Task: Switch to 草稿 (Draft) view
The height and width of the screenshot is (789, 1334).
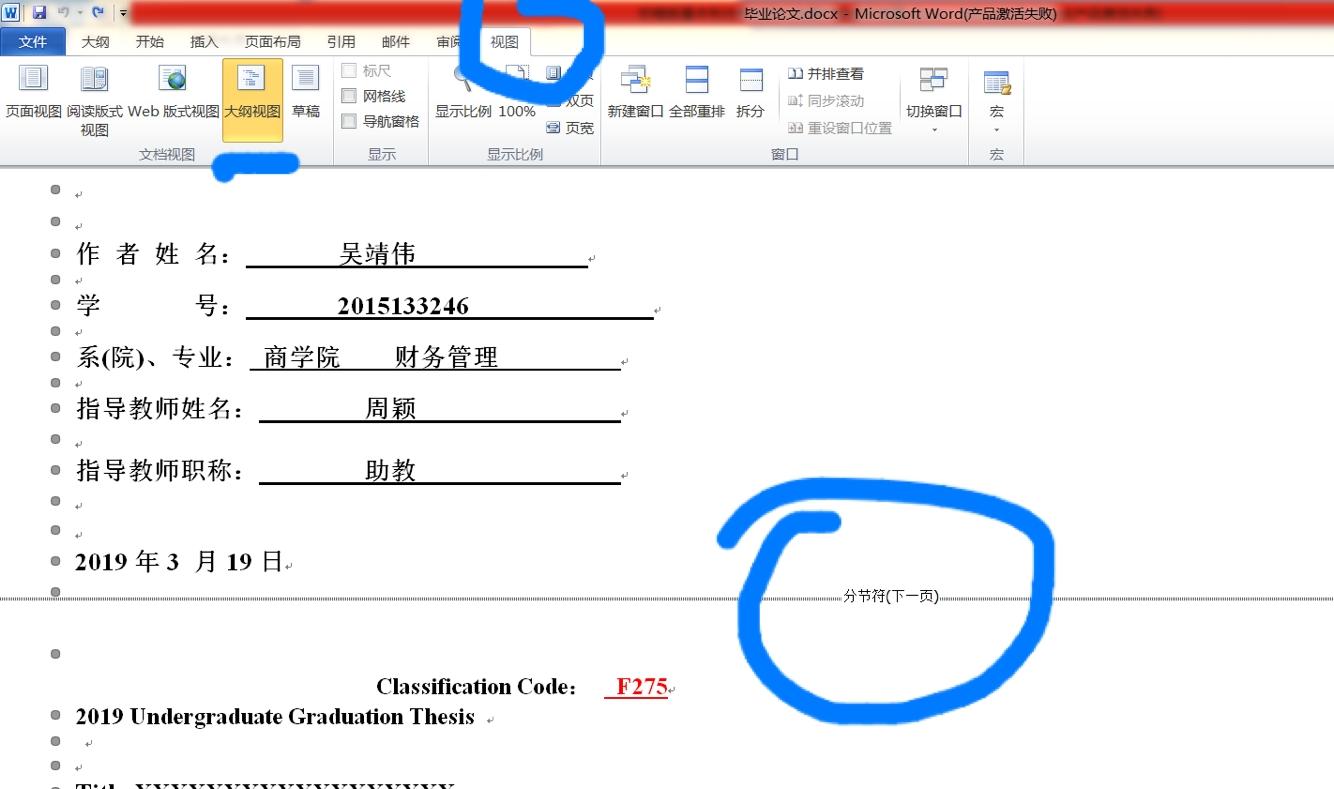Action: click(x=306, y=95)
